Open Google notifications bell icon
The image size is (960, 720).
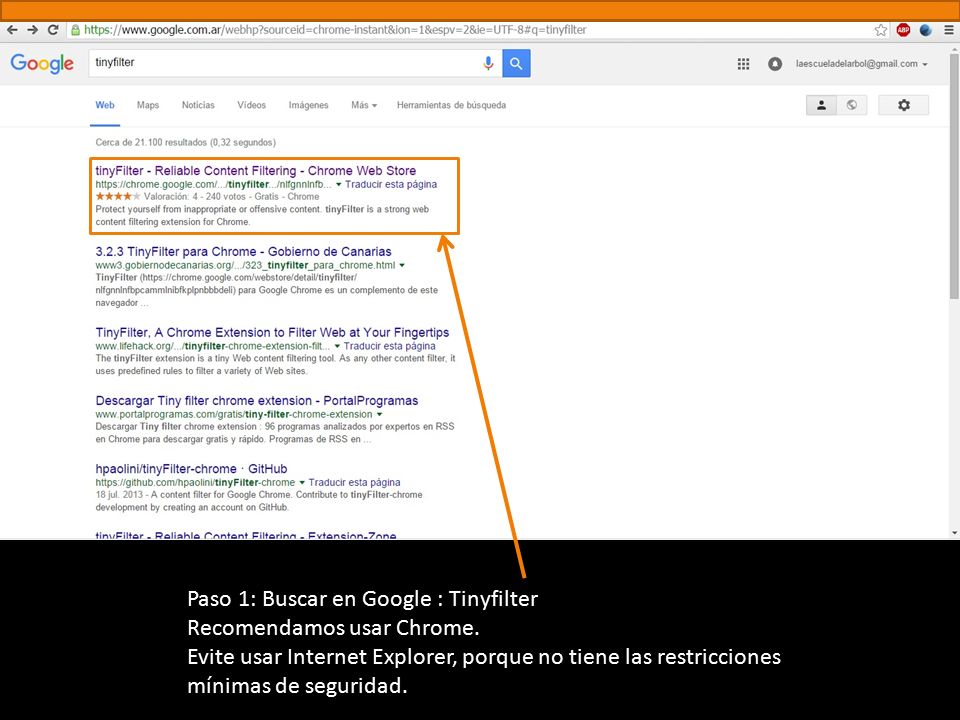[x=774, y=64]
